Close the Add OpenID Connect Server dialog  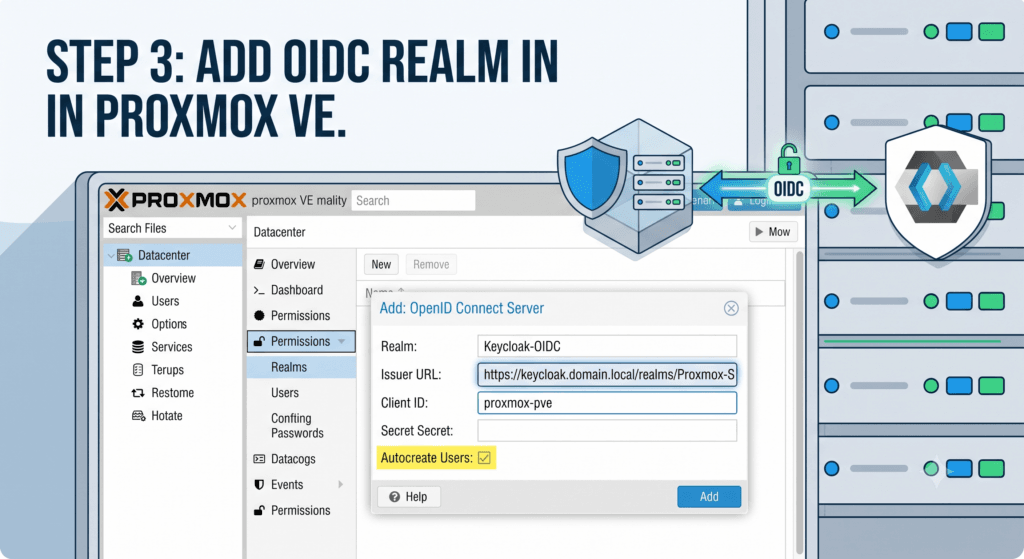pyautogui.click(x=731, y=308)
